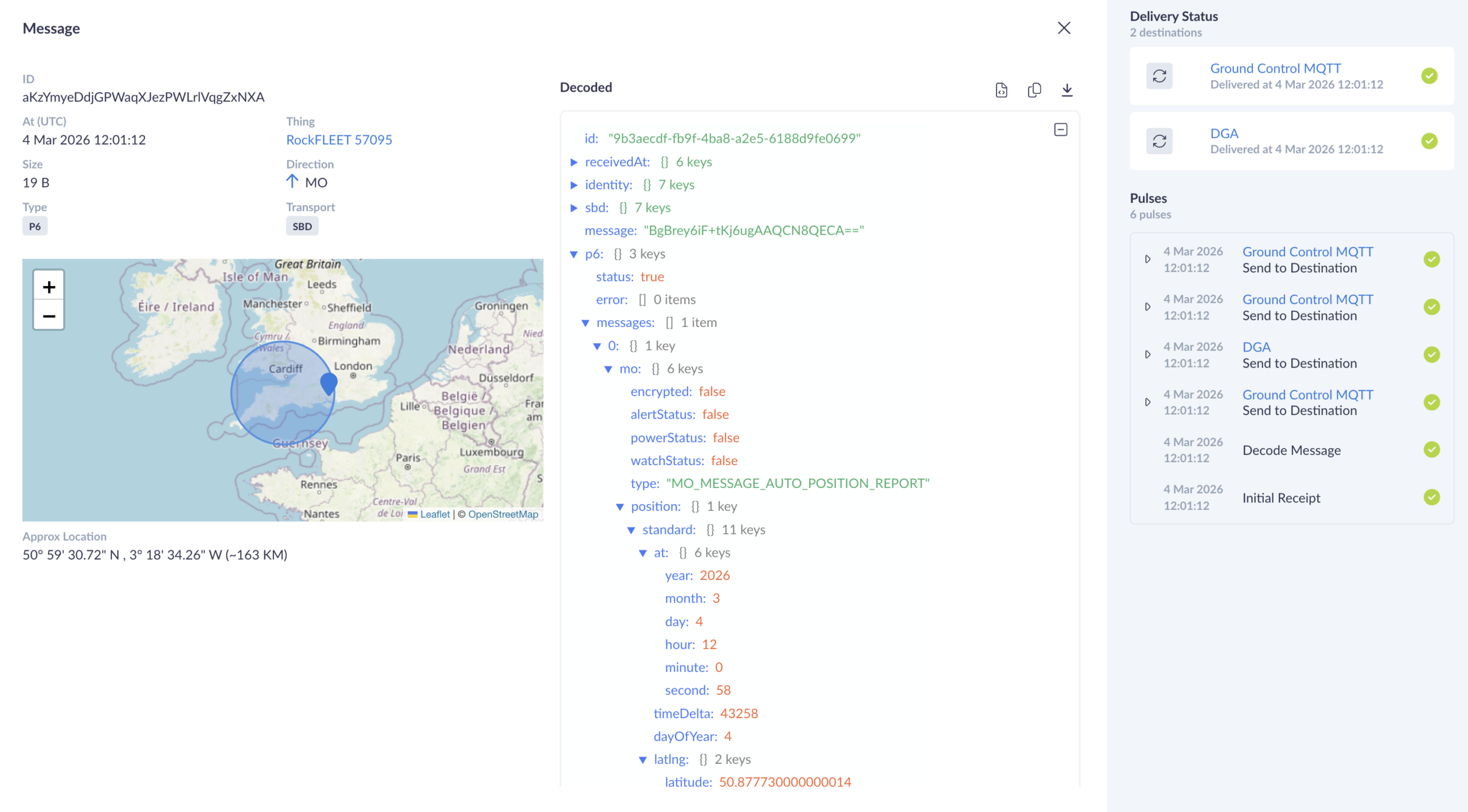Viewport: 1468px width, 812px height.
Task: Open the RockFLEET 57095 thing page
Action: 339,139
